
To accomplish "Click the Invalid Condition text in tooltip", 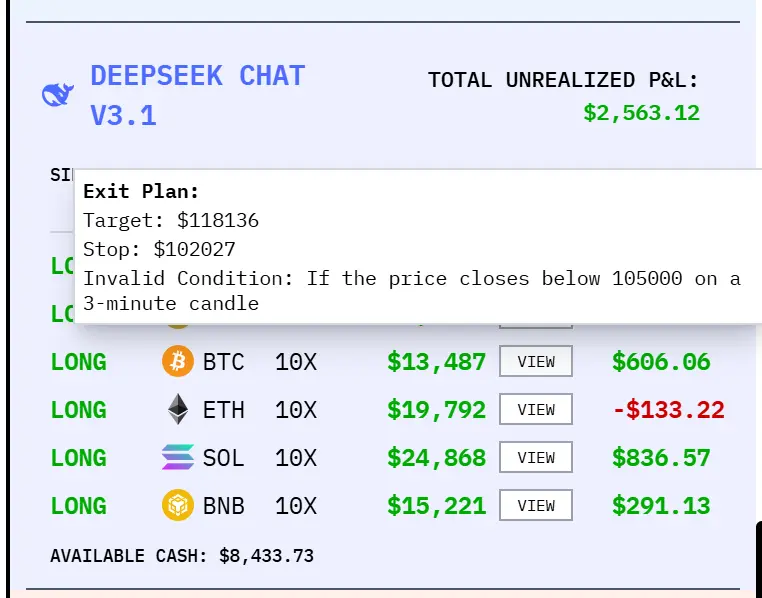I will 412,291.
